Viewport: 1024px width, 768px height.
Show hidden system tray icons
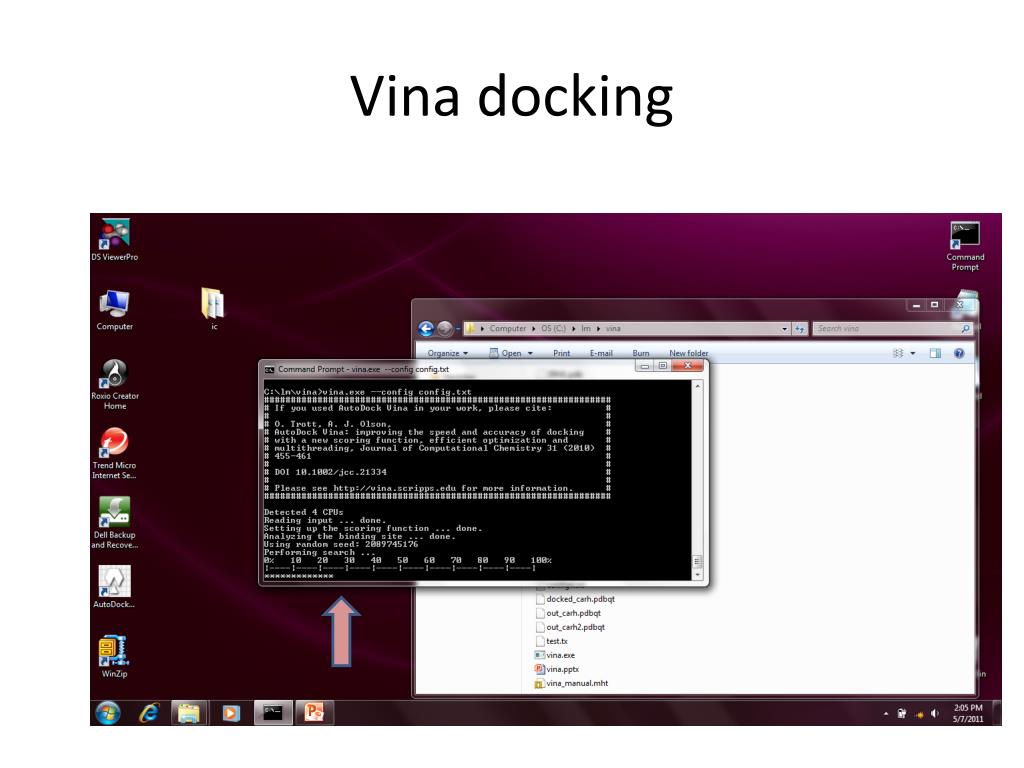(886, 714)
